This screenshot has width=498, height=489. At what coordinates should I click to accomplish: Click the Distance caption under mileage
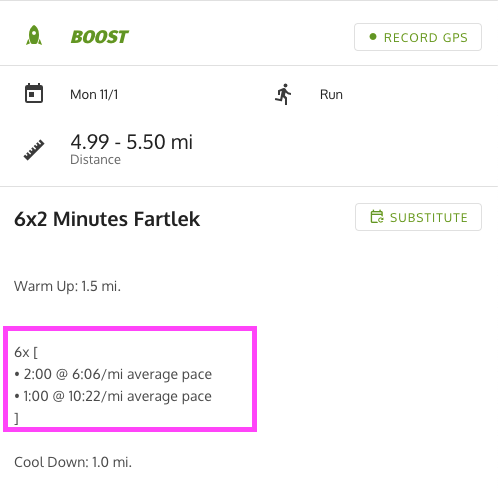click(x=96, y=160)
